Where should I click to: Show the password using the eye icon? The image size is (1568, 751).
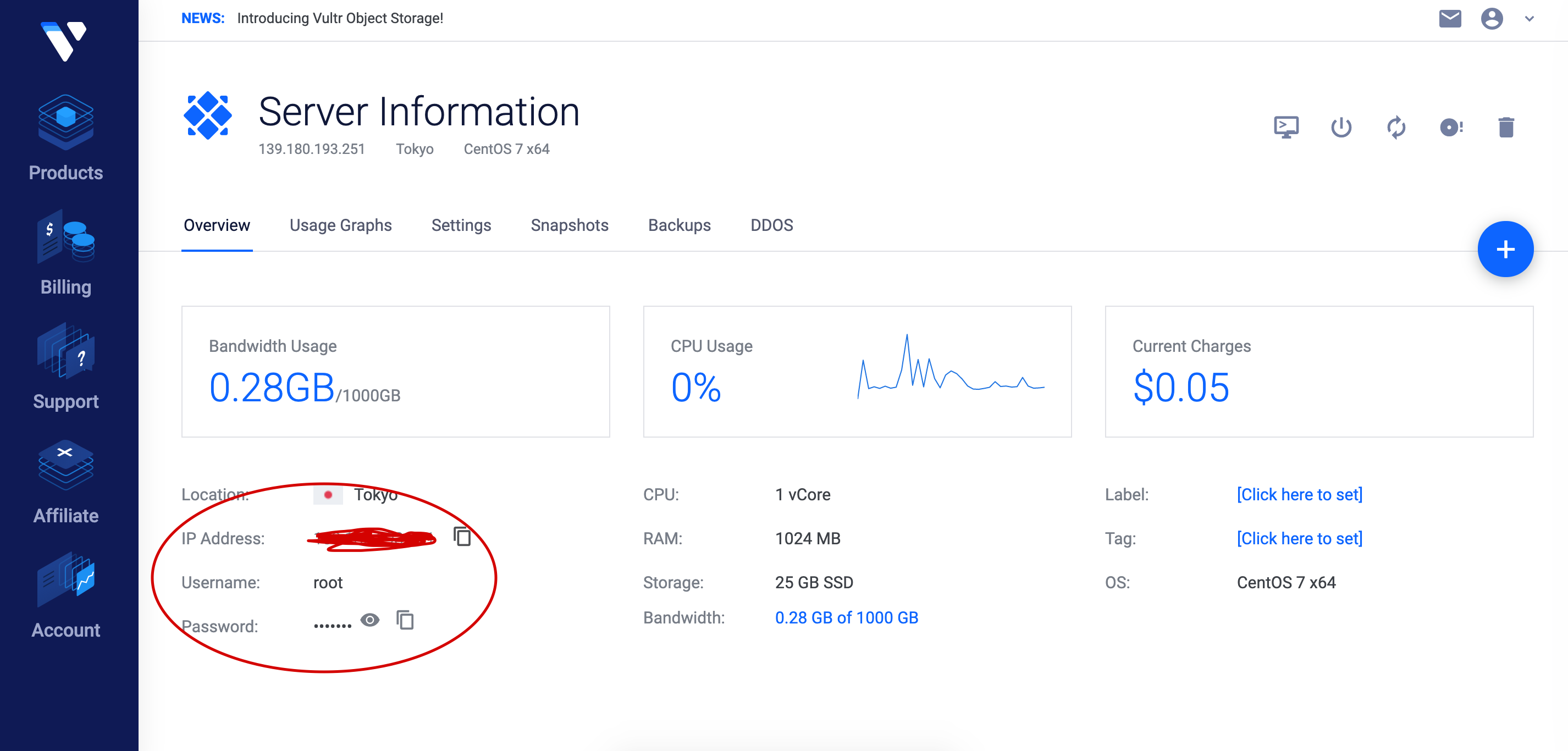pos(369,620)
